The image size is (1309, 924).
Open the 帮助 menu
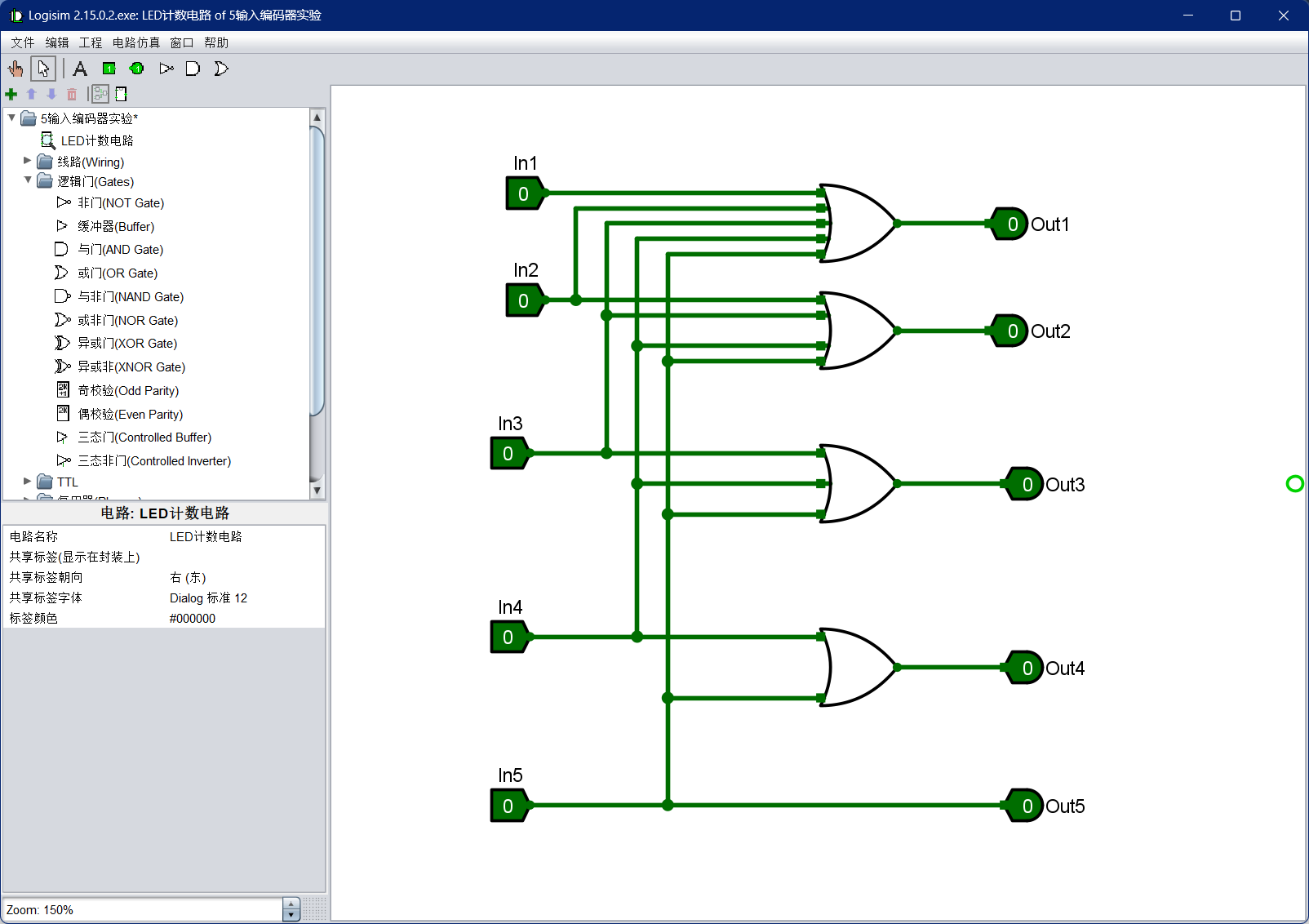(x=216, y=42)
